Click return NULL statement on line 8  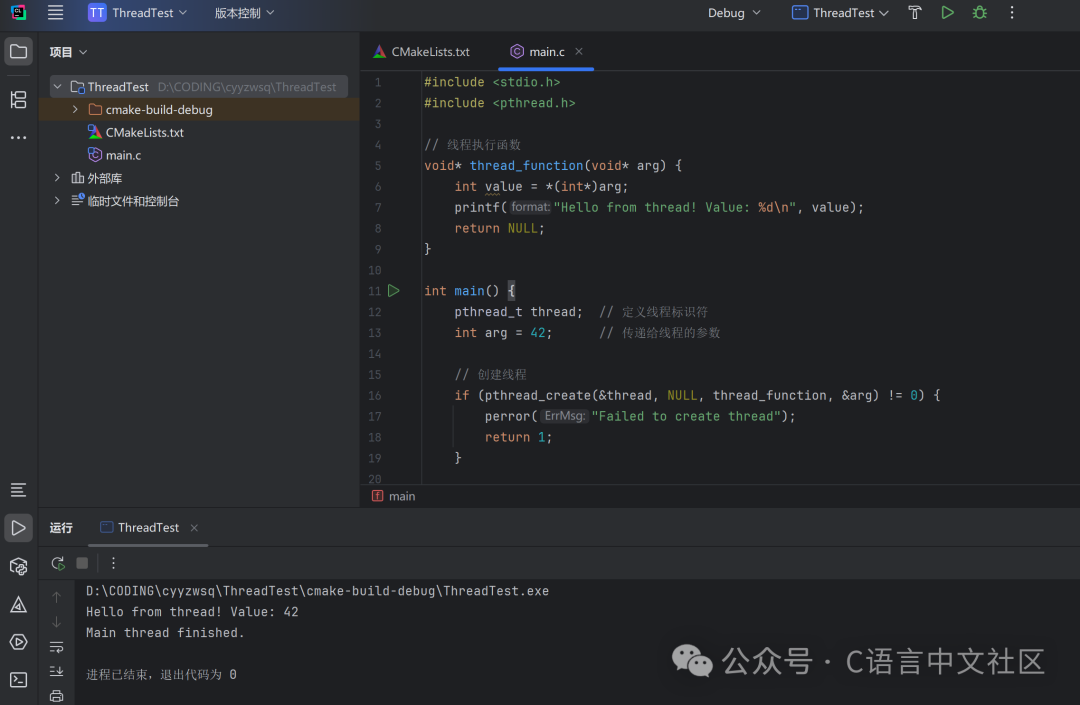point(499,228)
